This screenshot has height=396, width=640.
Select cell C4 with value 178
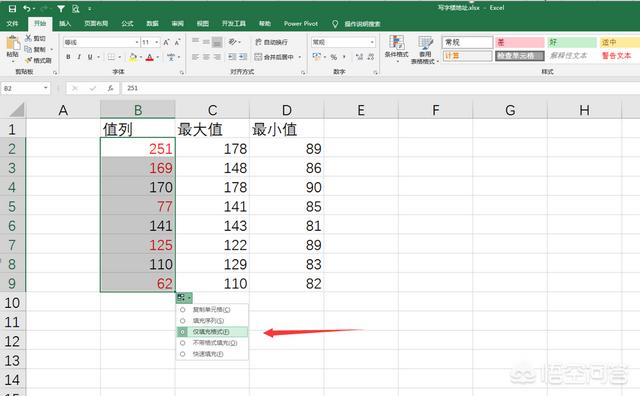(212, 187)
